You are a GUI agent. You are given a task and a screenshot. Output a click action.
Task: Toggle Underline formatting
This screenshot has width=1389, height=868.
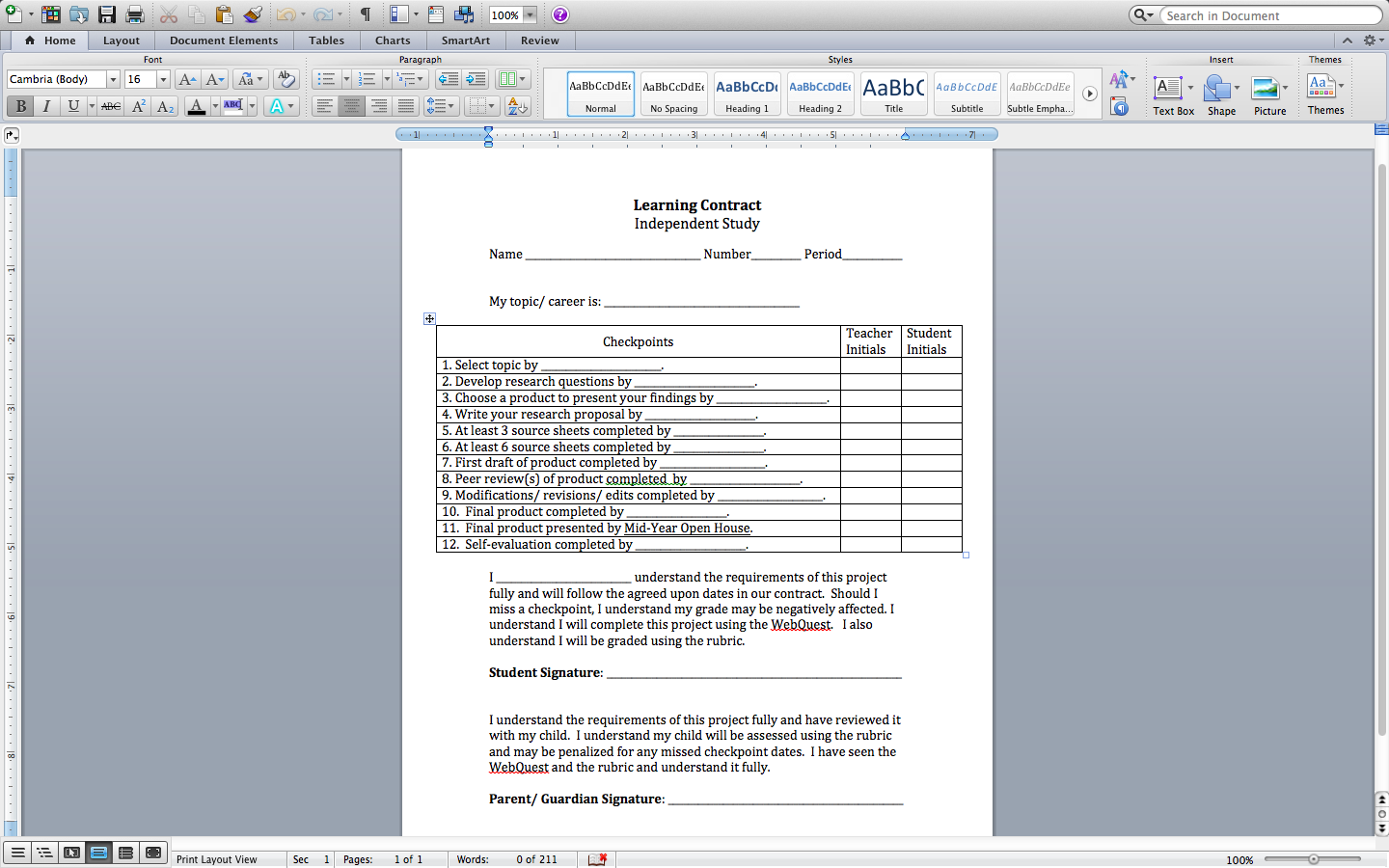[x=73, y=106]
